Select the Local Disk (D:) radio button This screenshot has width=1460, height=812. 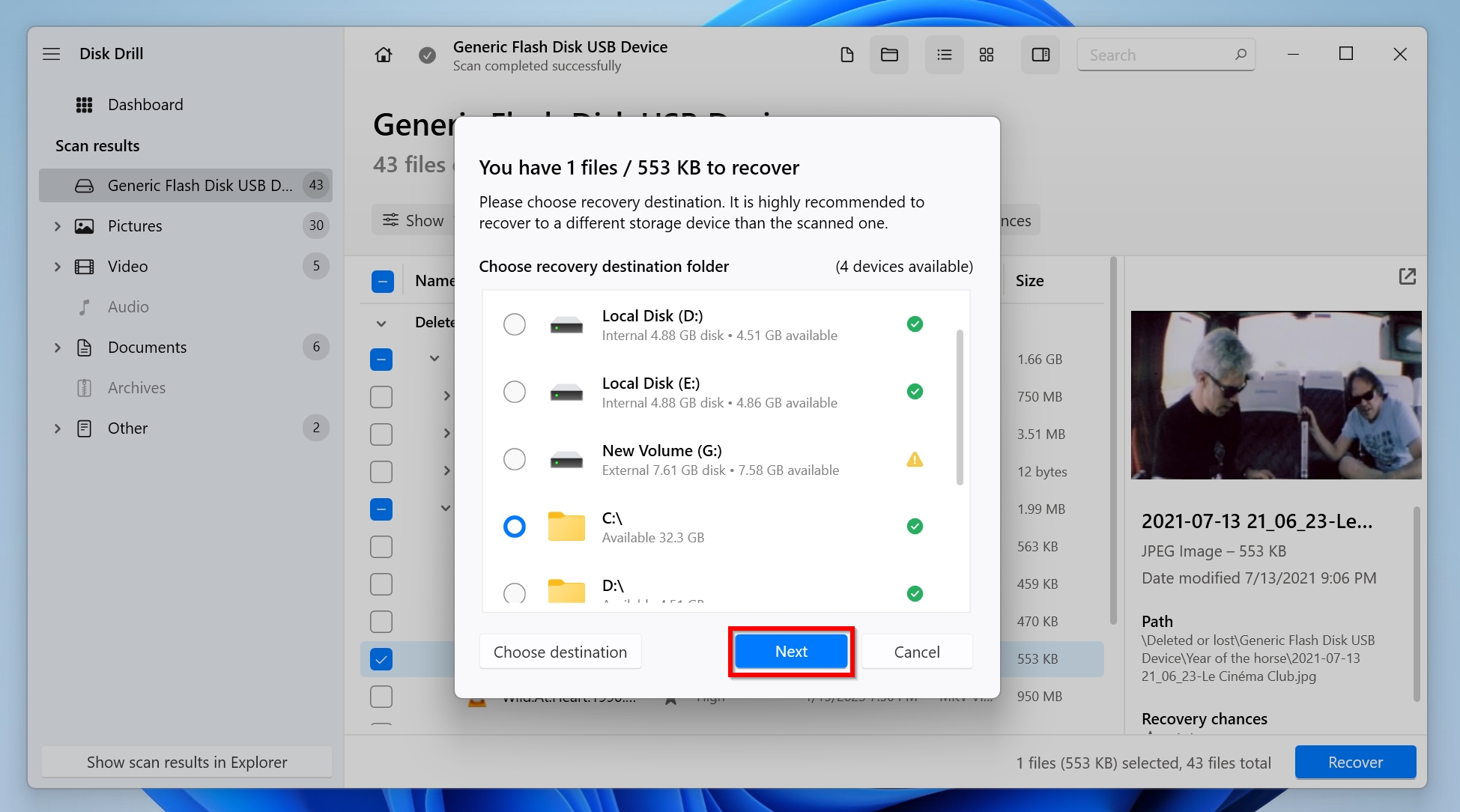point(515,324)
